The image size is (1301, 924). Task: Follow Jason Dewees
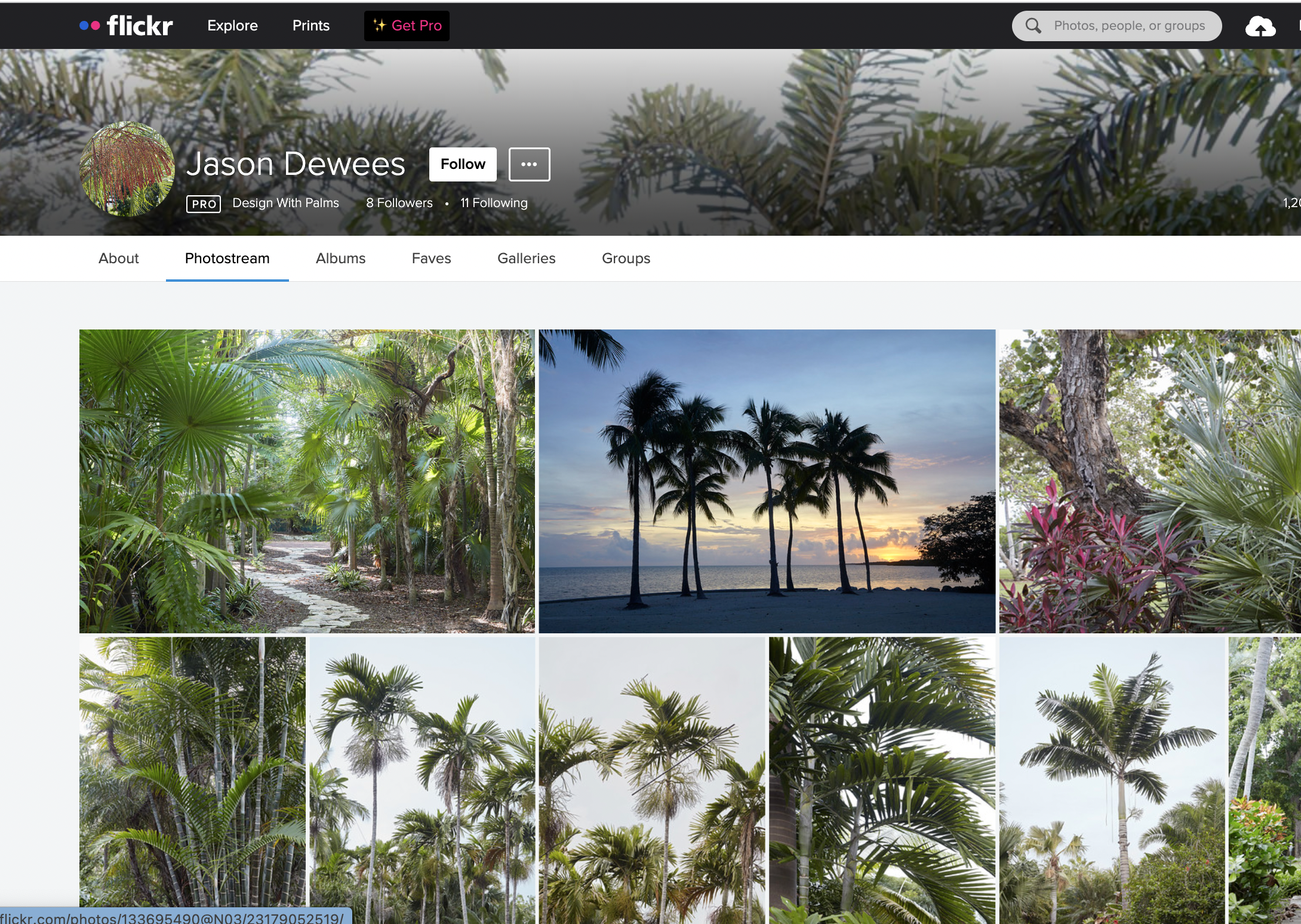point(463,164)
